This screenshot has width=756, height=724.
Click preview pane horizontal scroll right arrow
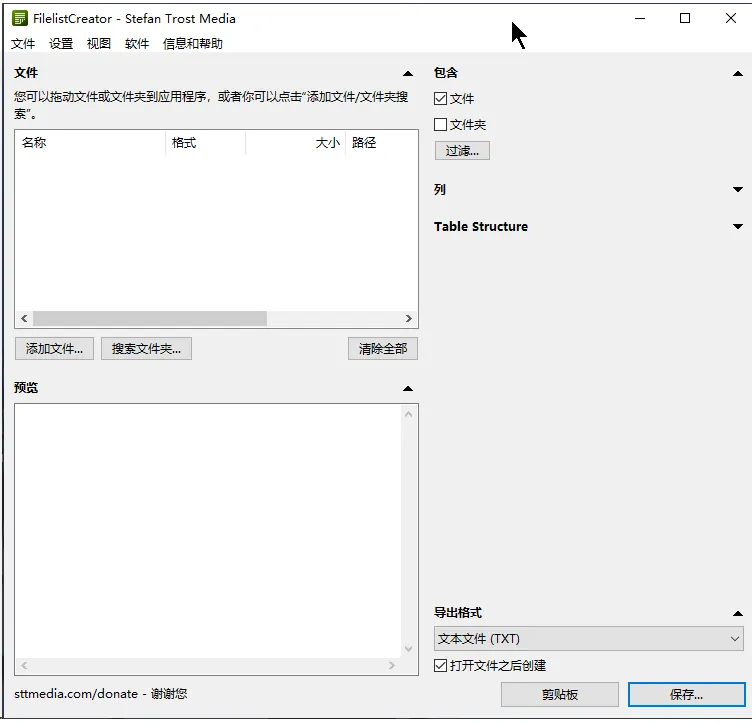(x=392, y=666)
